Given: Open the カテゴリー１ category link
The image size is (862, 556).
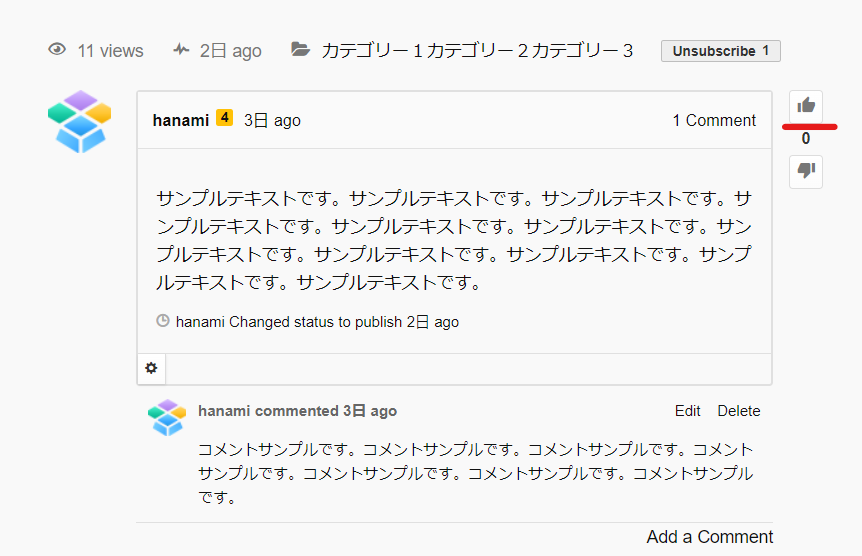Looking at the screenshot, I should coord(372,51).
